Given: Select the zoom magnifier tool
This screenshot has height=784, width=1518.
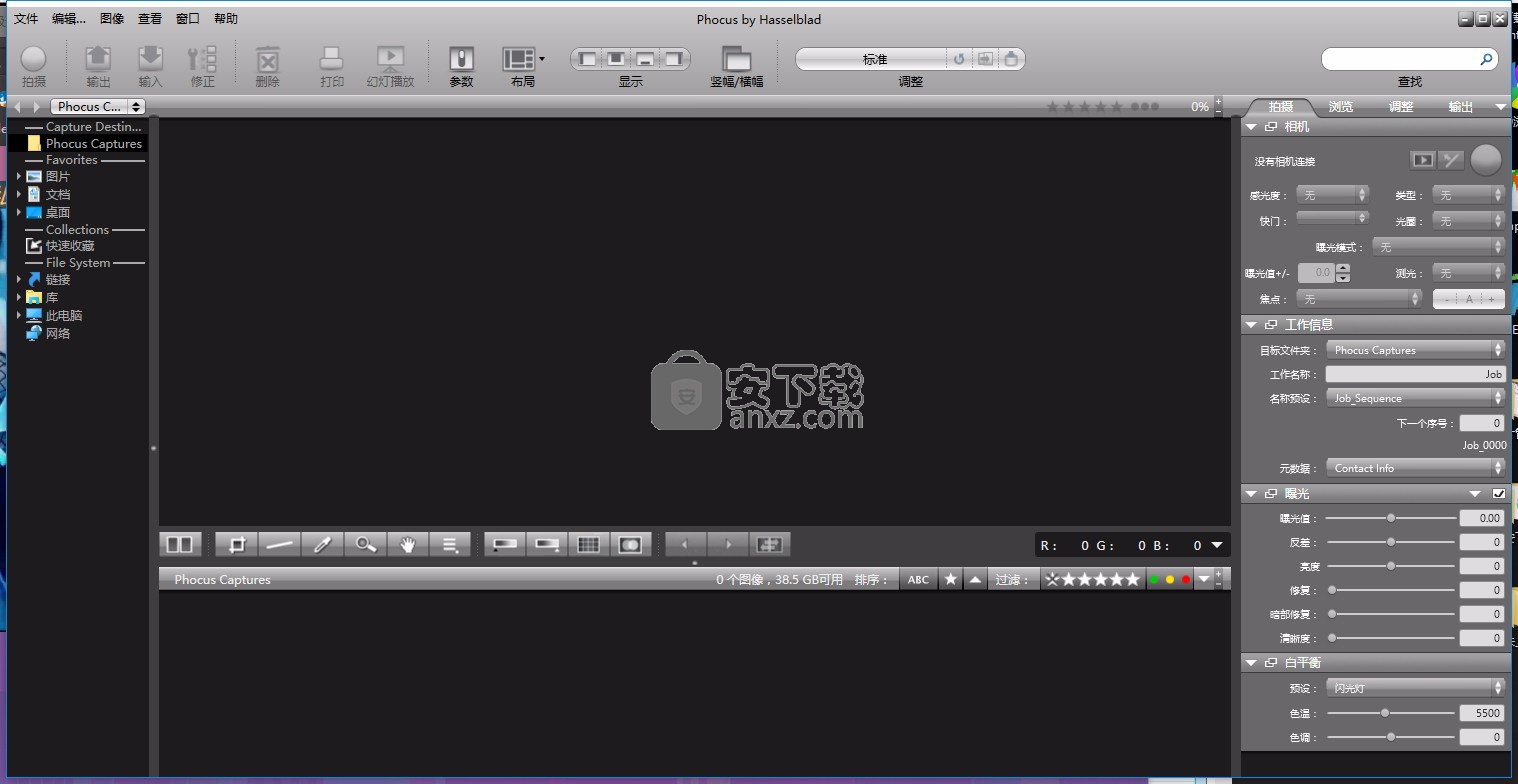Looking at the screenshot, I should 365,544.
